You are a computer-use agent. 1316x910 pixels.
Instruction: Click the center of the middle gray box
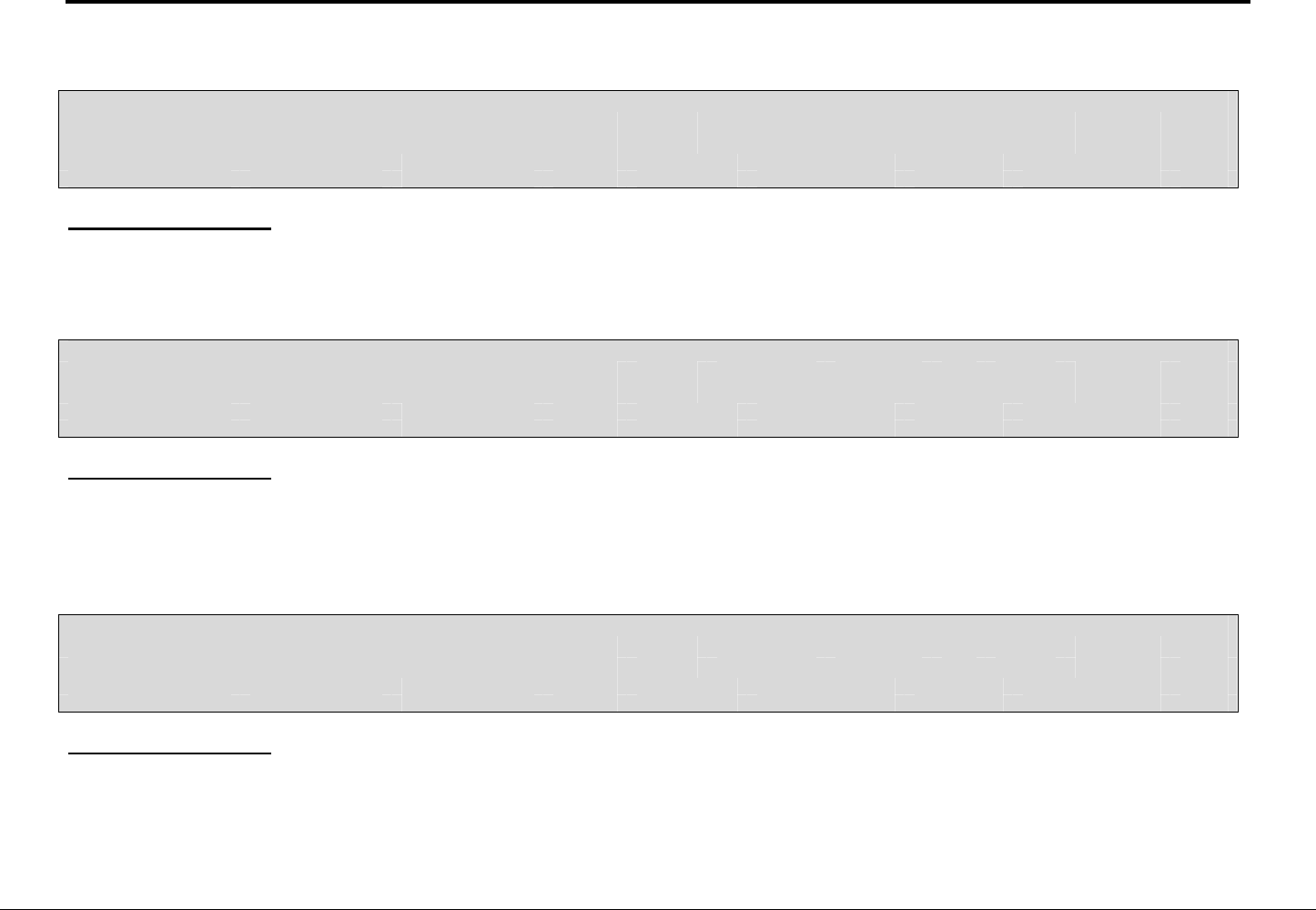648,389
